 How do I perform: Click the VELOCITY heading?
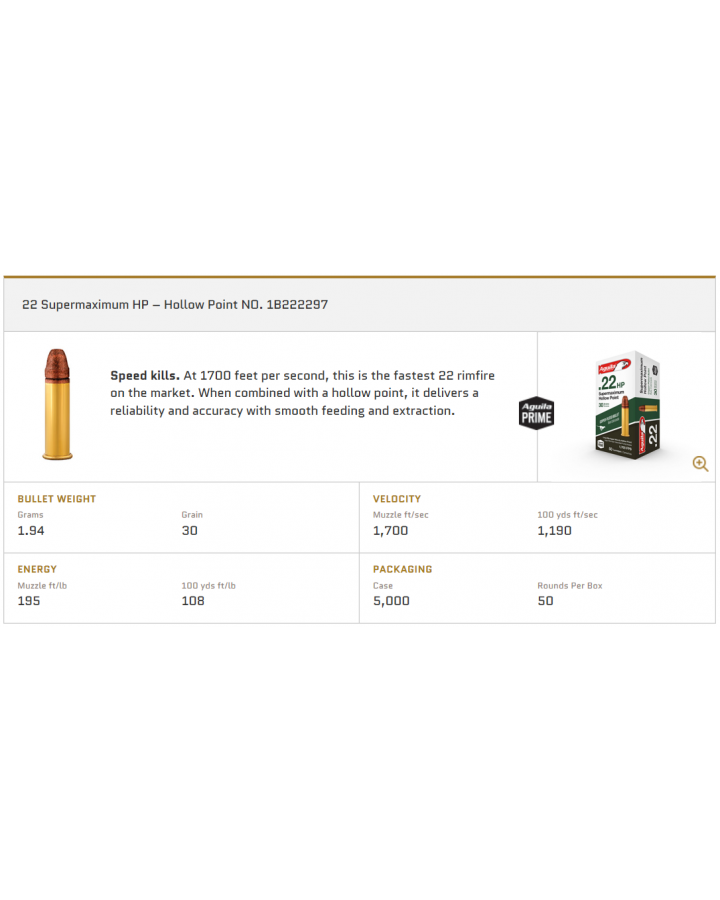(397, 499)
